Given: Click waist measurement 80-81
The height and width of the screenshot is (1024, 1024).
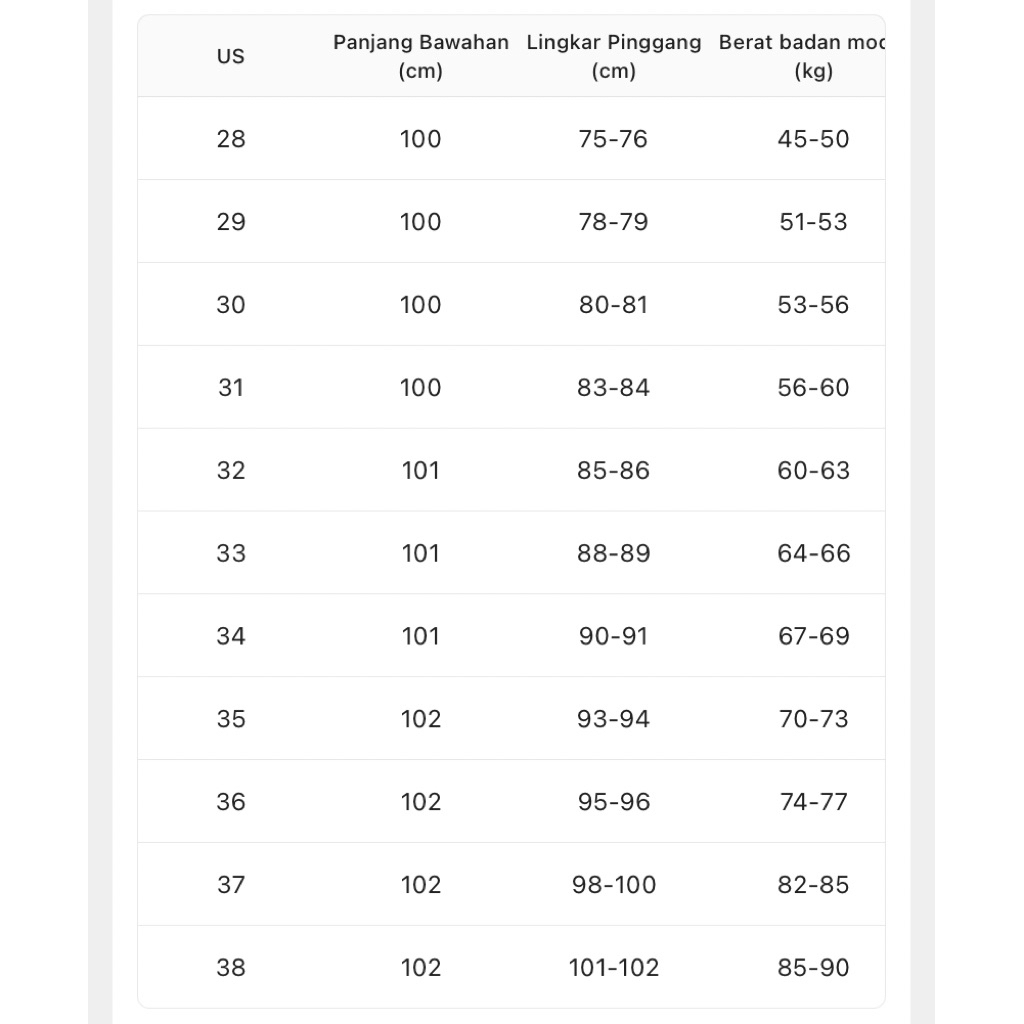Looking at the screenshot, I should 613,305.
